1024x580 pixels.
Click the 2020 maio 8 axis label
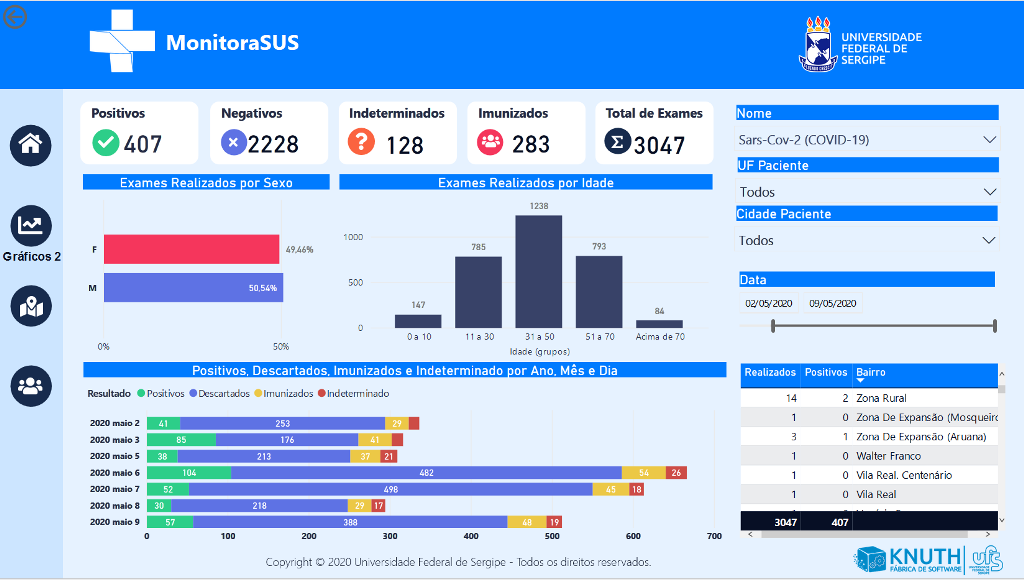click(115, 506)
